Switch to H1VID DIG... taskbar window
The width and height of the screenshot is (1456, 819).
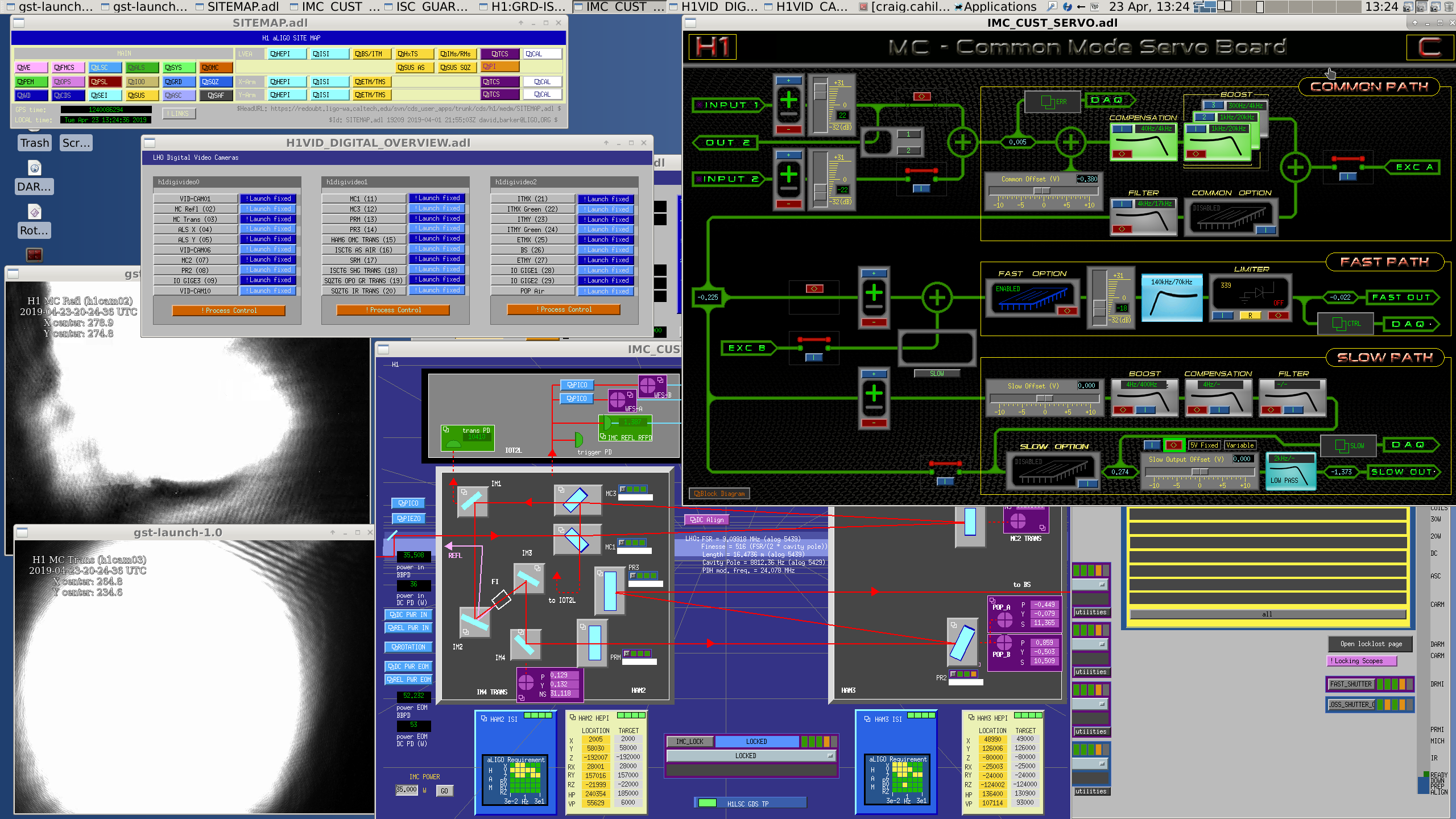tap(714, 7)
